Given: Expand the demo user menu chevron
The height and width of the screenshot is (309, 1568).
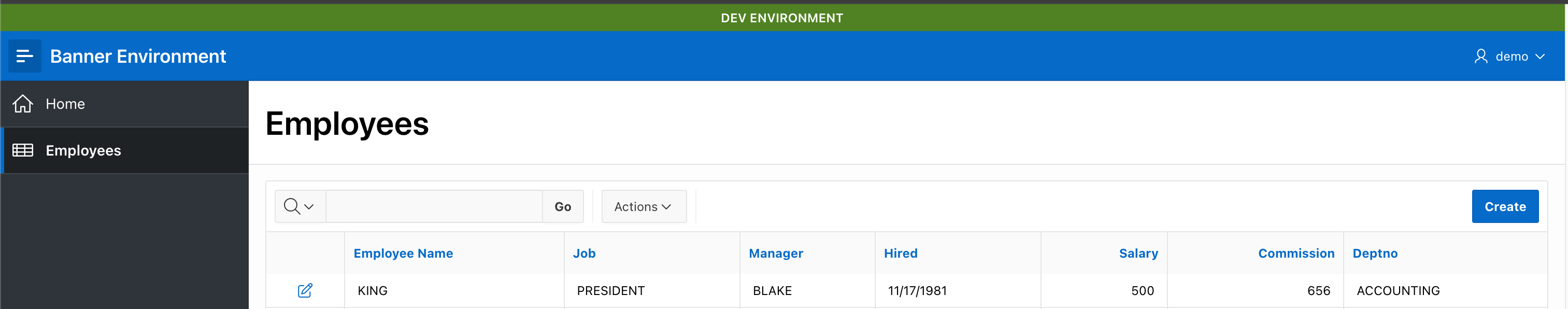Looking at the screenshot, I should click(x=1540, y=57).
